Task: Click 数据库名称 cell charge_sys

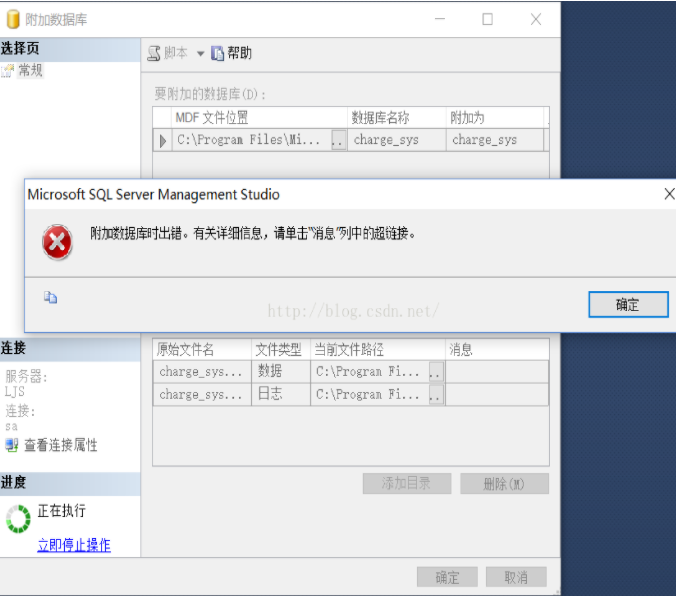Action: coord(396,140)
